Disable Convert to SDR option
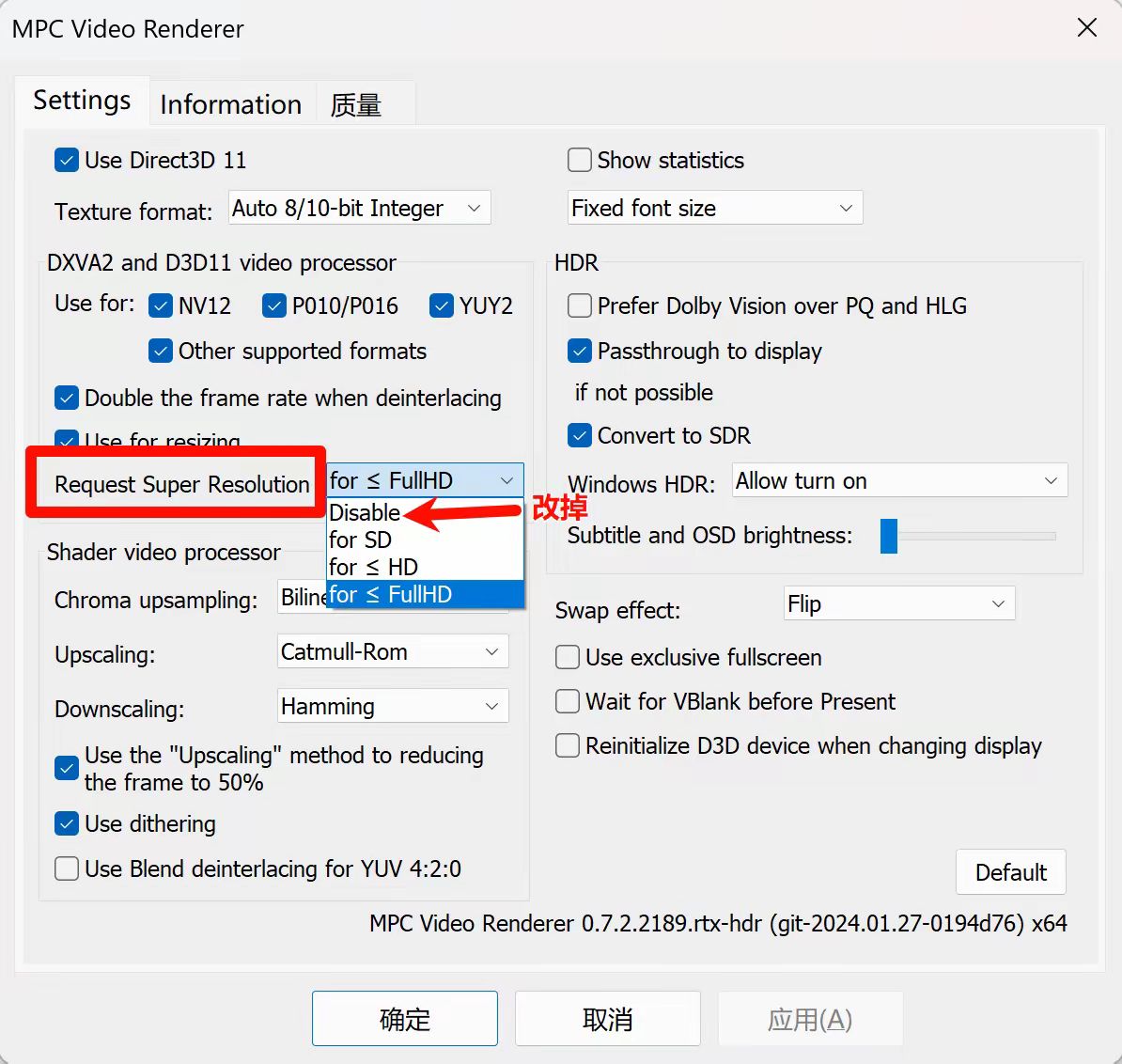 pos(579,435)
